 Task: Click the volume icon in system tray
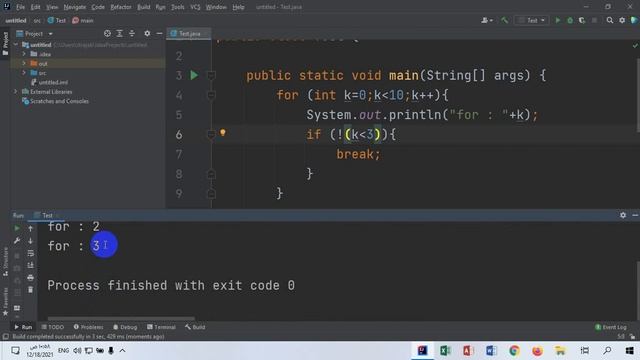pos(77,350)
